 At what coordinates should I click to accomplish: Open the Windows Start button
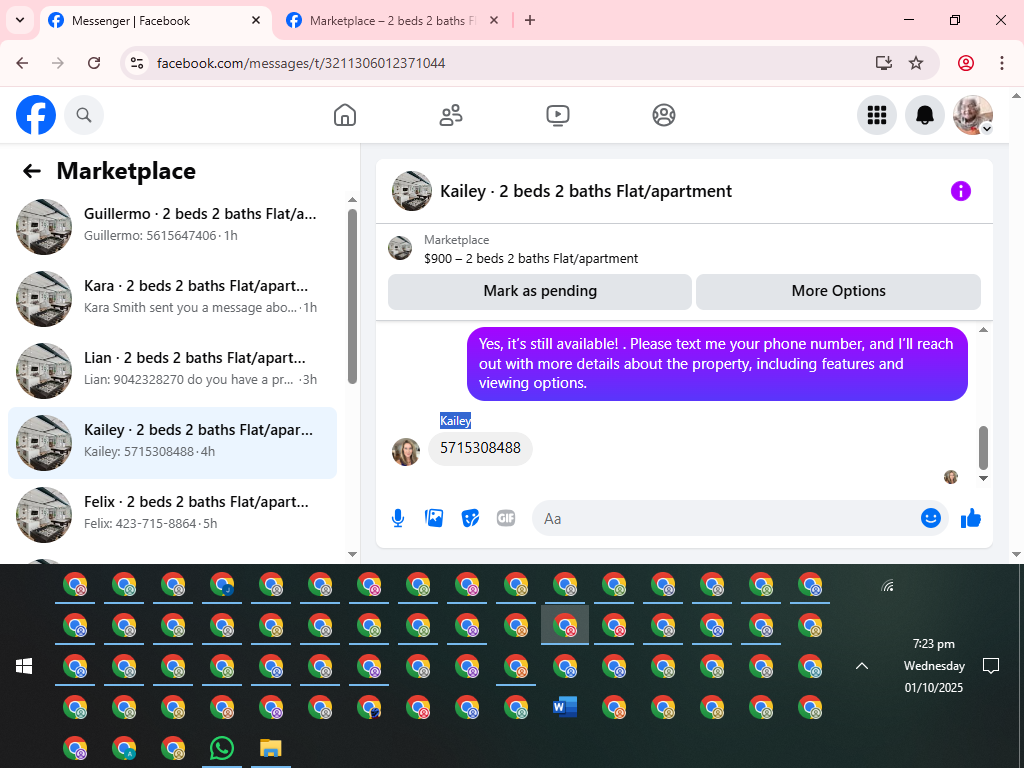point(24,666)
